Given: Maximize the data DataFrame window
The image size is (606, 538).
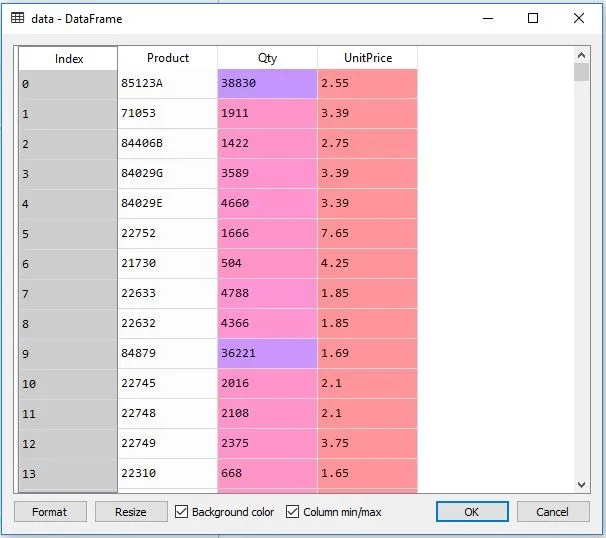Looking at the screenshot, I should (x=533, y=18).
